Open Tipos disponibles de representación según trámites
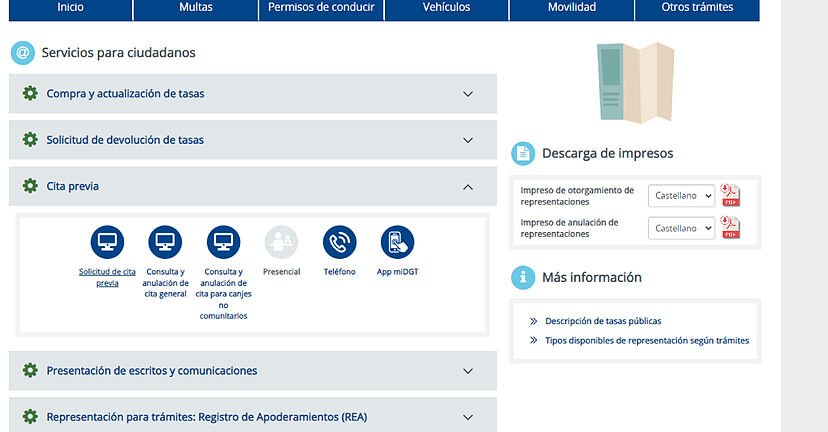The width and height of the screenshot is (828, 432). [x=646, y=341]
